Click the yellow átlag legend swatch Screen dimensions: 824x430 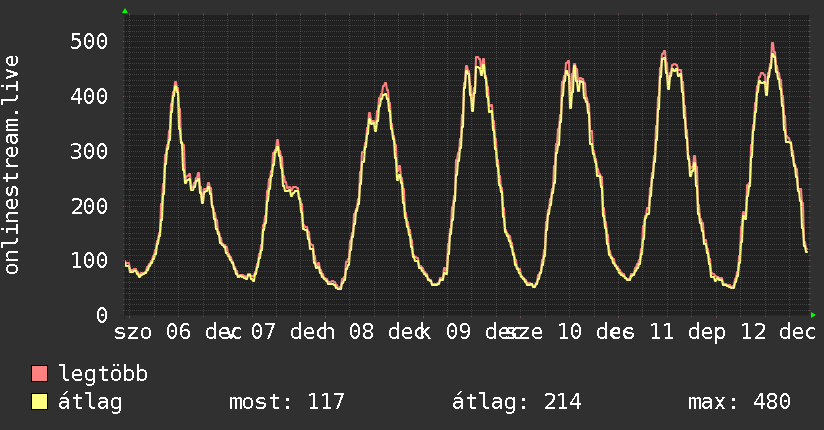coord(39,402)
